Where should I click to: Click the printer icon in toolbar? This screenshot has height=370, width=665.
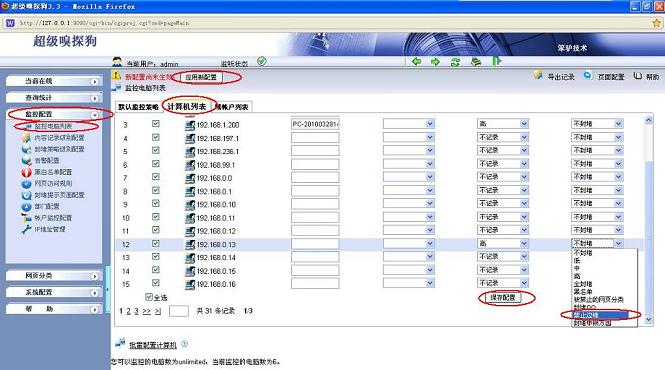[x=476, y=62]
